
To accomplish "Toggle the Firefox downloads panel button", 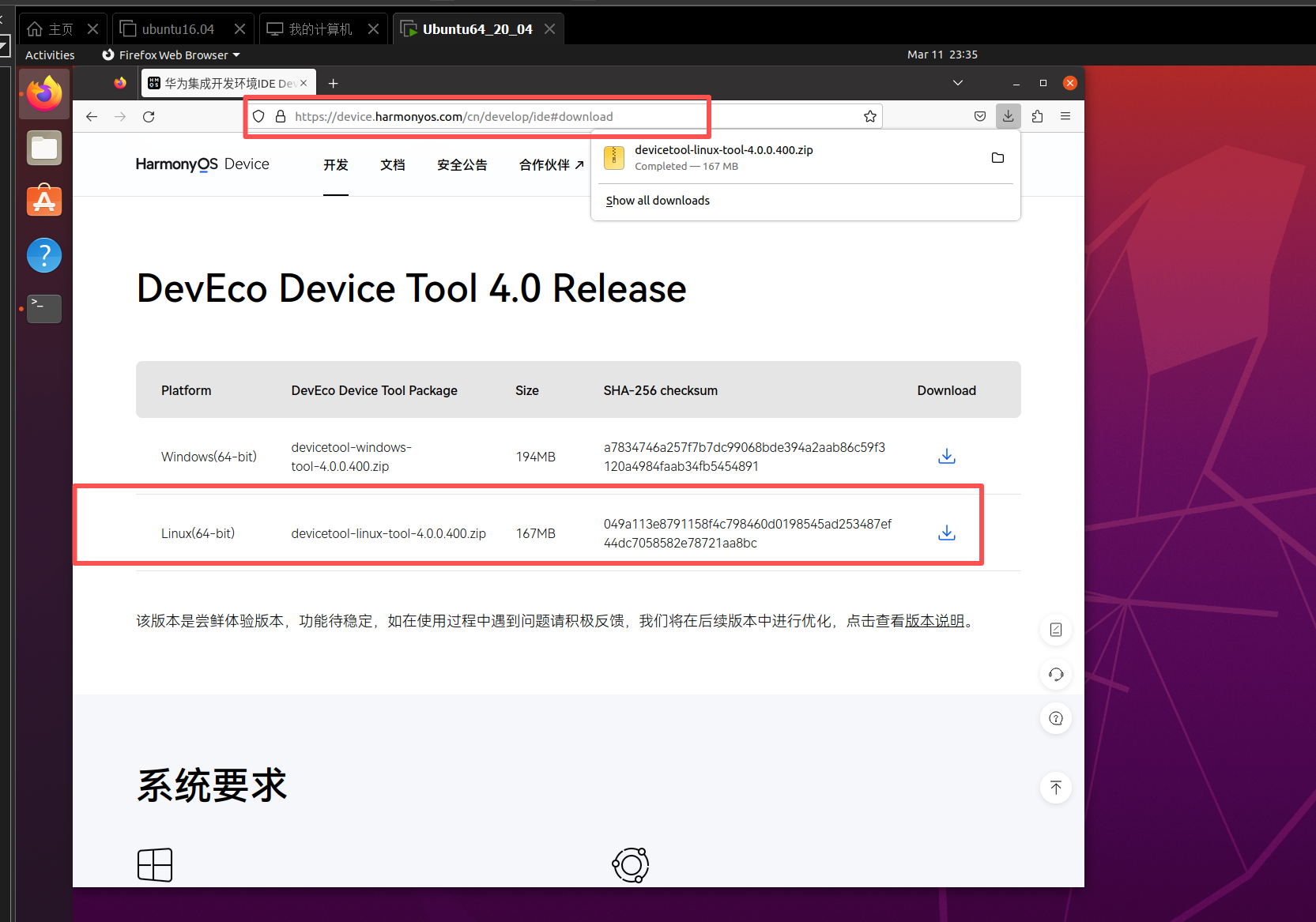I will coord(1009,116).
